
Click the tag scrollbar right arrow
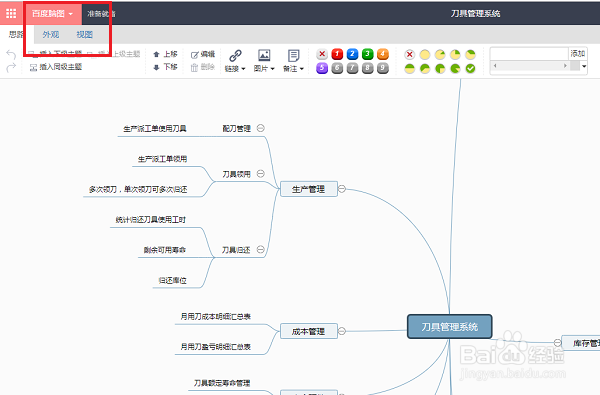[565, 66]
